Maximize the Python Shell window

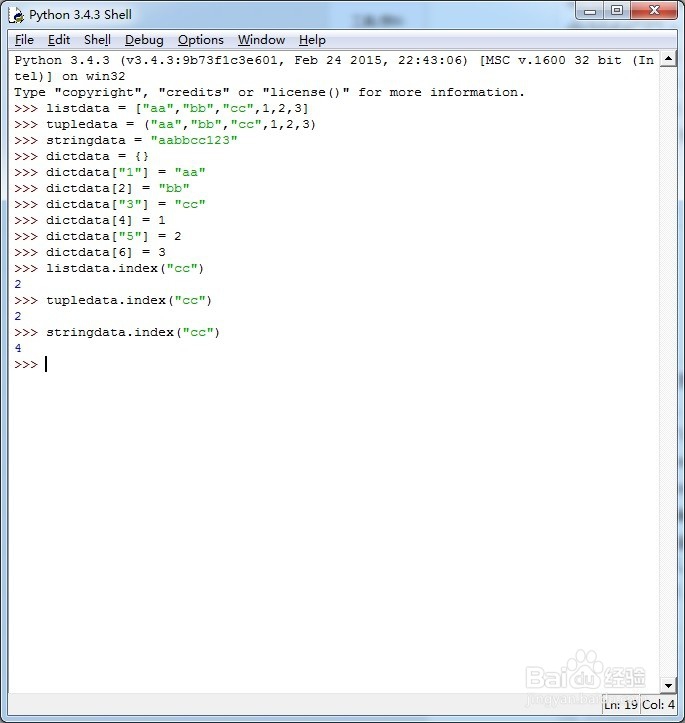617,11
